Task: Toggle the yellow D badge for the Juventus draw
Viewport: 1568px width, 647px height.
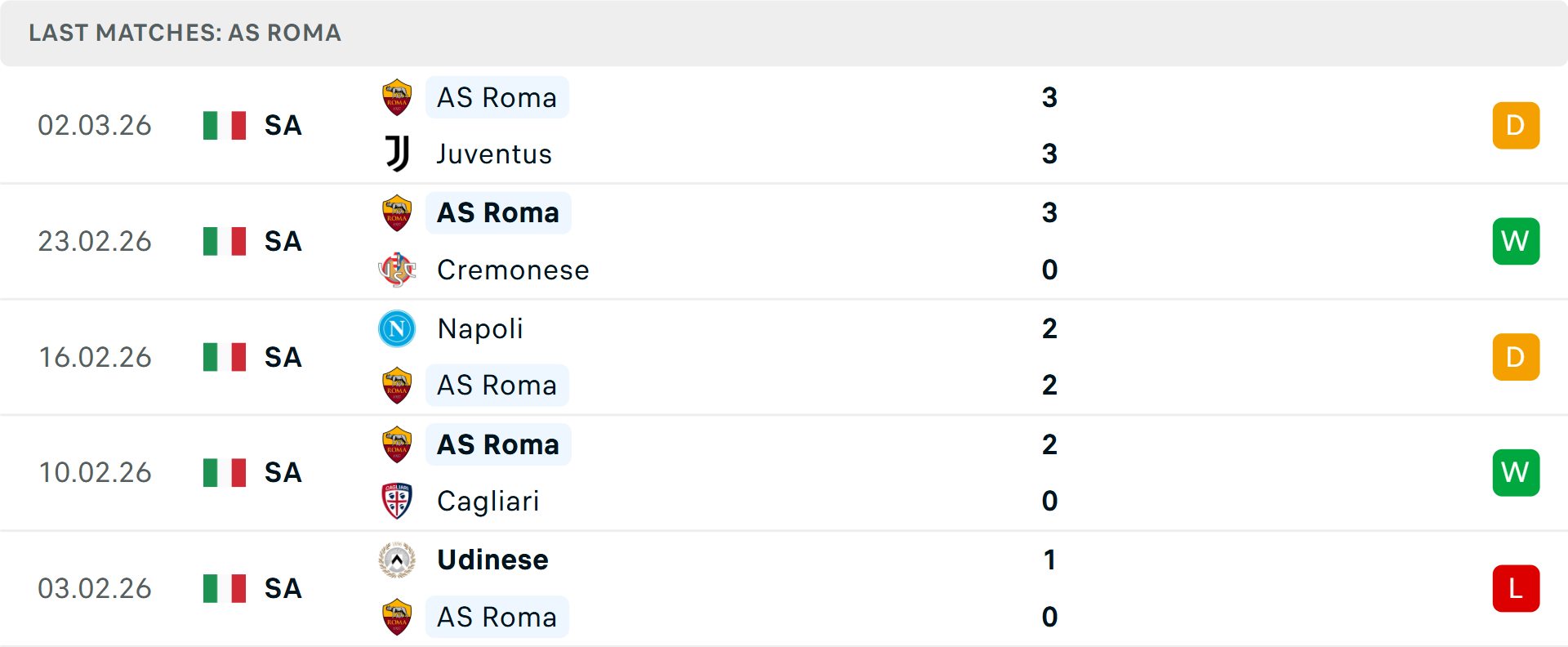Action: point(1516,125)
